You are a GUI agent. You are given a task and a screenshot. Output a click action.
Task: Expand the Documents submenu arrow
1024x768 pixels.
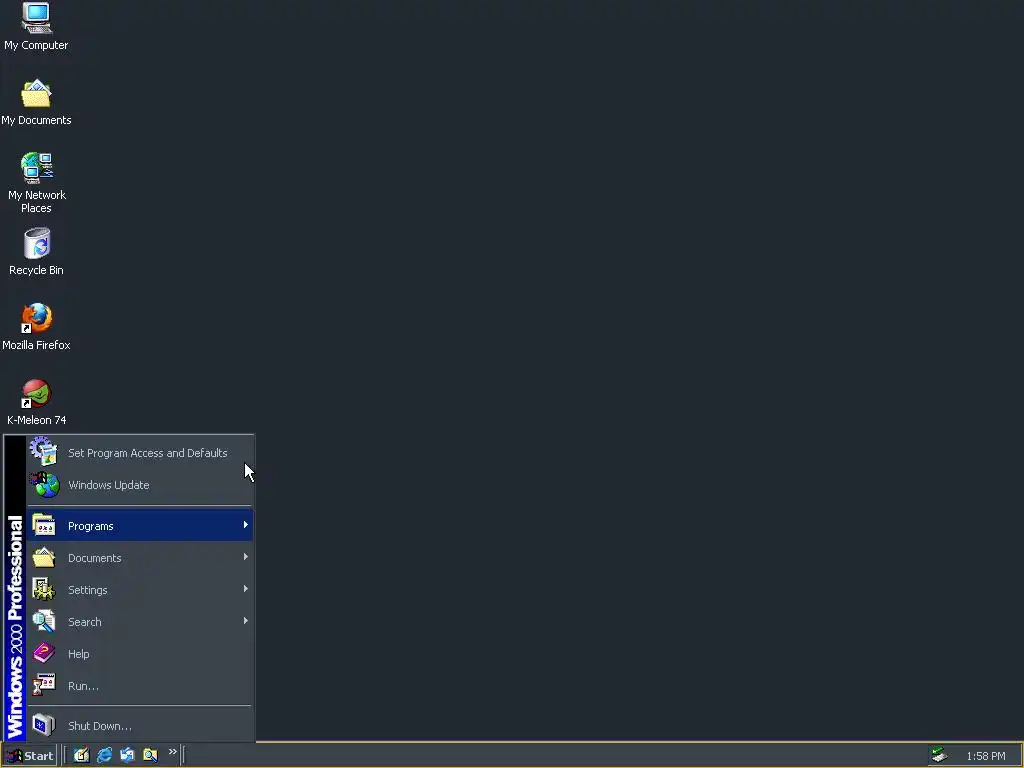246,557
